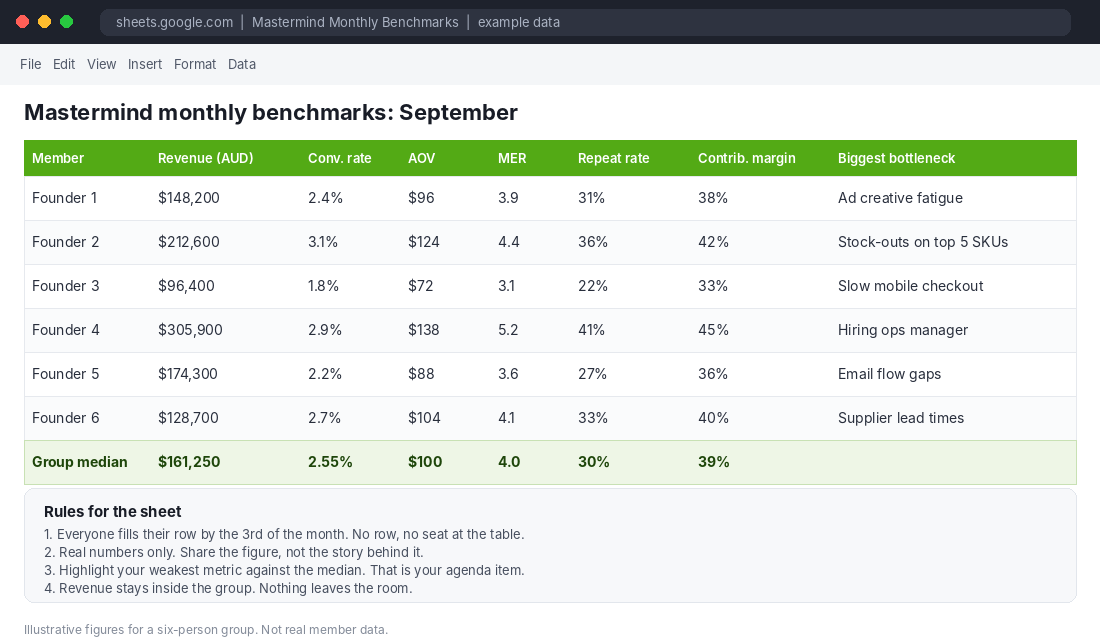Select revenue cell $96,400
The image size is (1100, 640).
click(186, 286)
